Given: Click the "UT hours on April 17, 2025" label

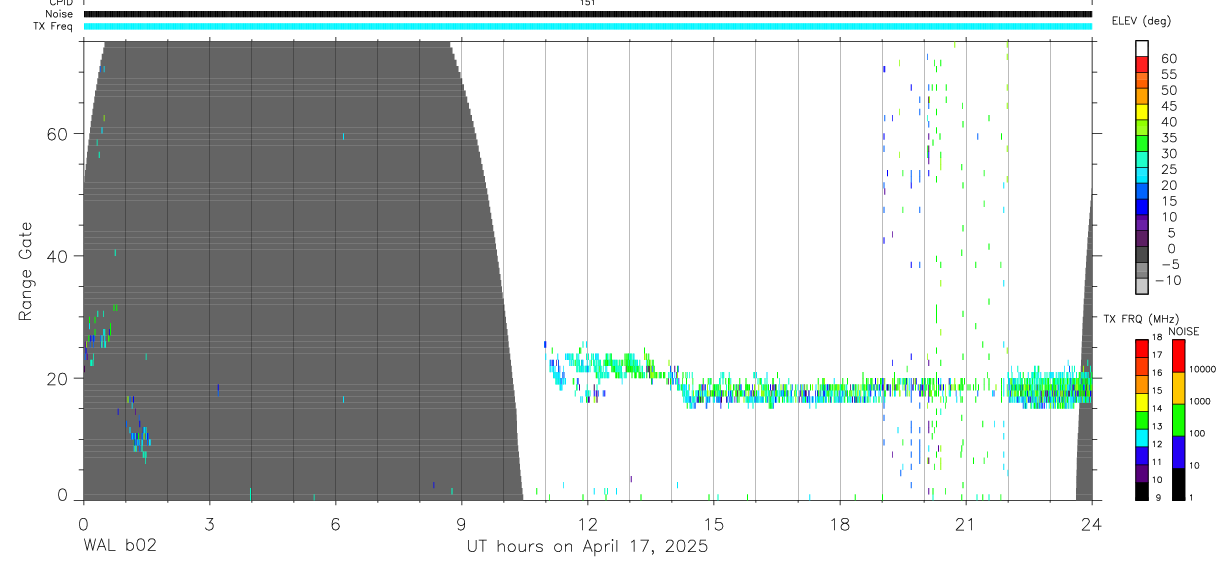Looking at the screenshot, I should (587, 547).
